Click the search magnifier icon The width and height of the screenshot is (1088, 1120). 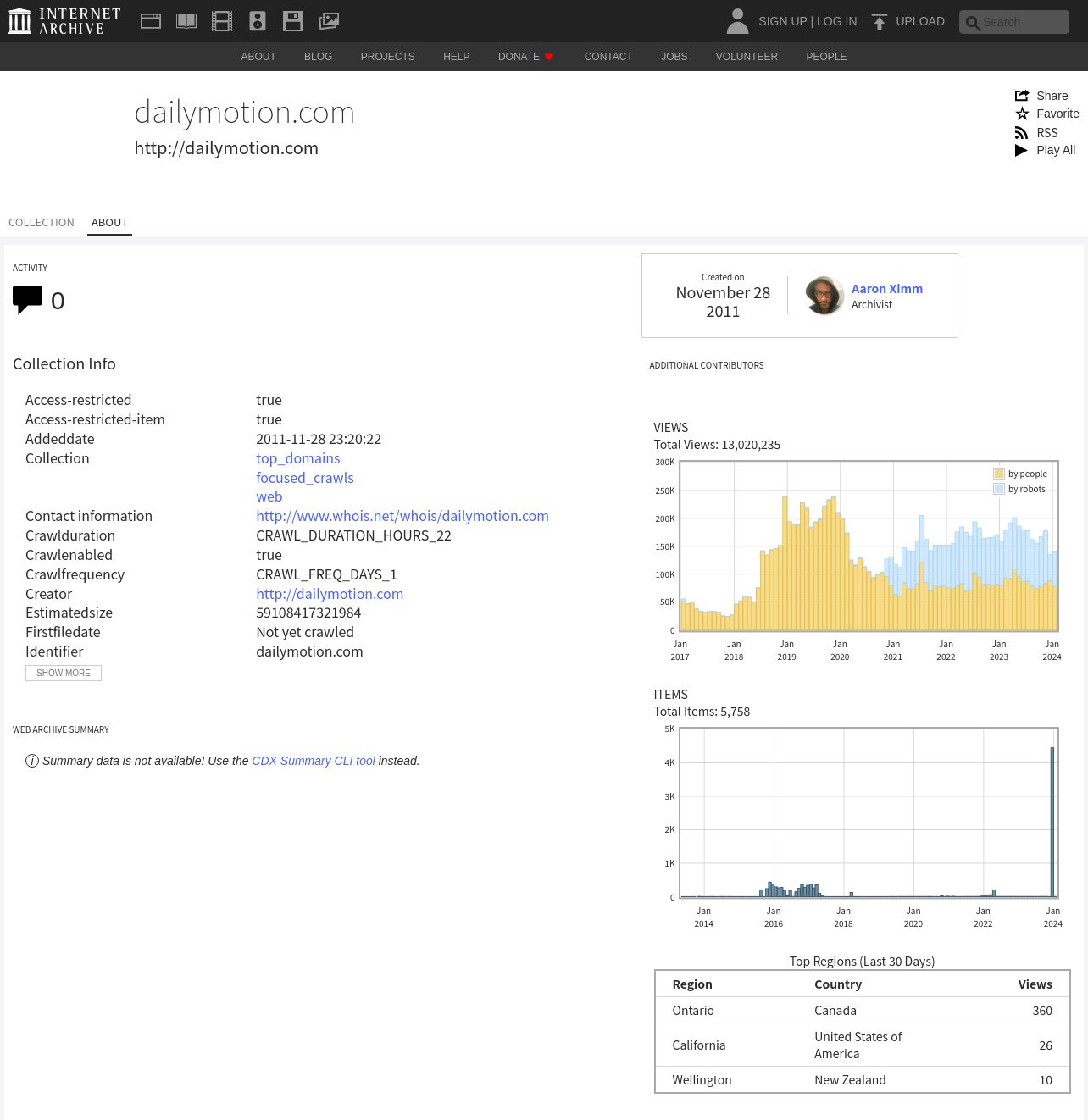[973, 23]
